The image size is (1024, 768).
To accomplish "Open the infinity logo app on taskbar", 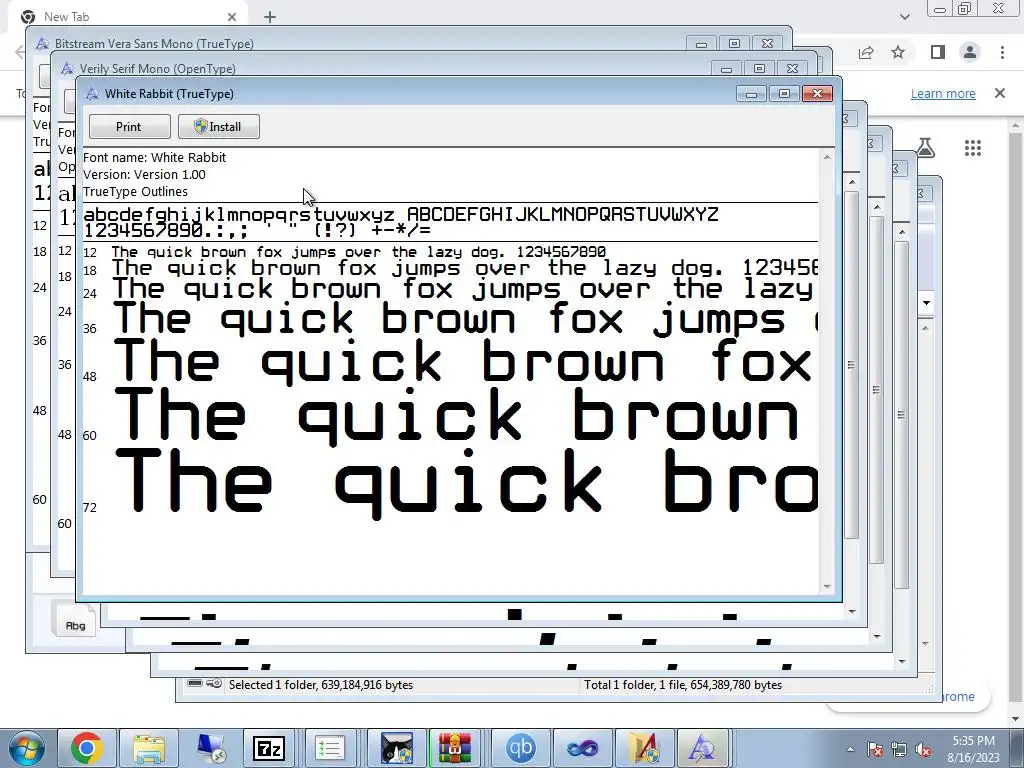I will coord(583,748).
